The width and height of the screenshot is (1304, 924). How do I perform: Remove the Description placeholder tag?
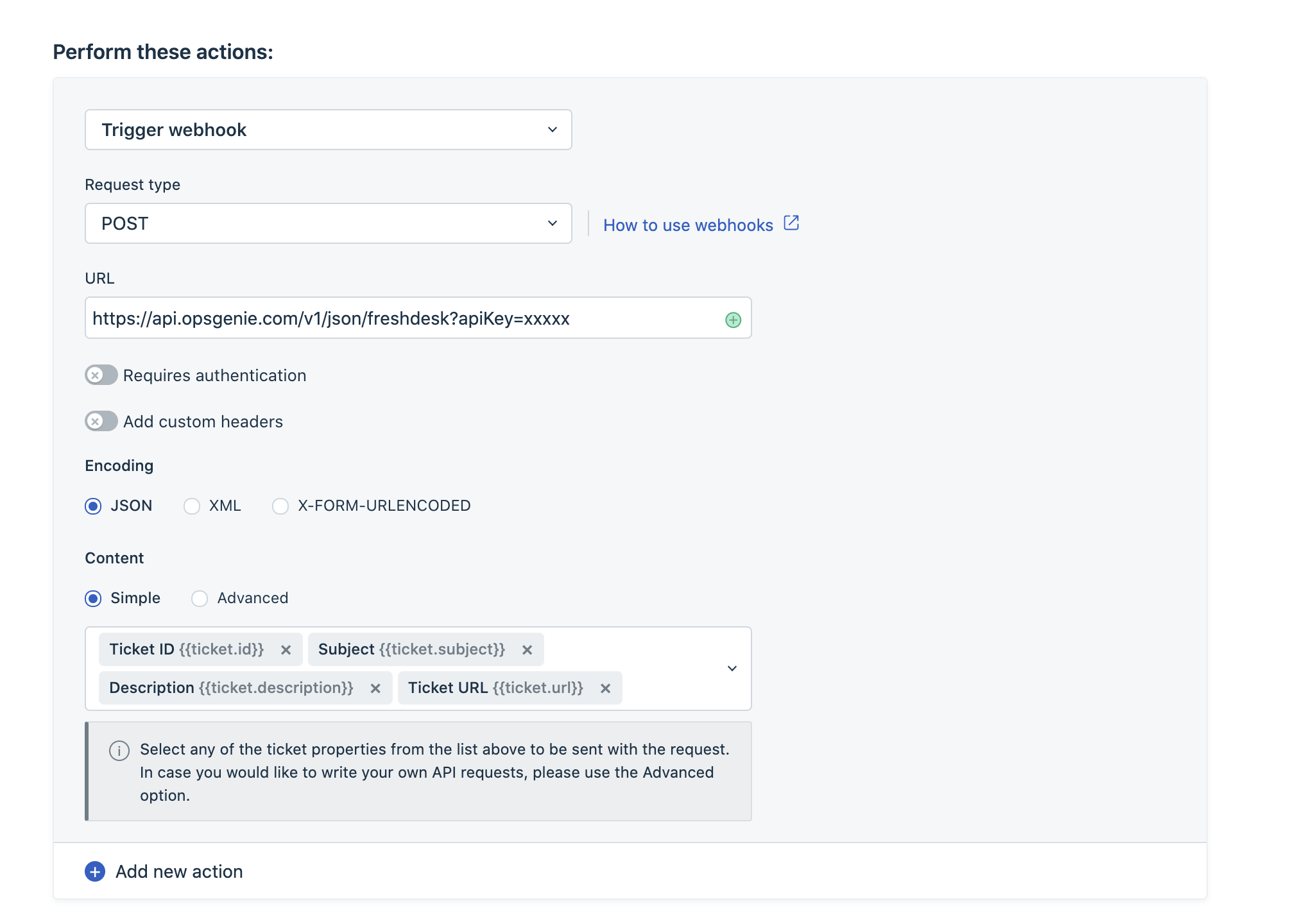[376, 689]
